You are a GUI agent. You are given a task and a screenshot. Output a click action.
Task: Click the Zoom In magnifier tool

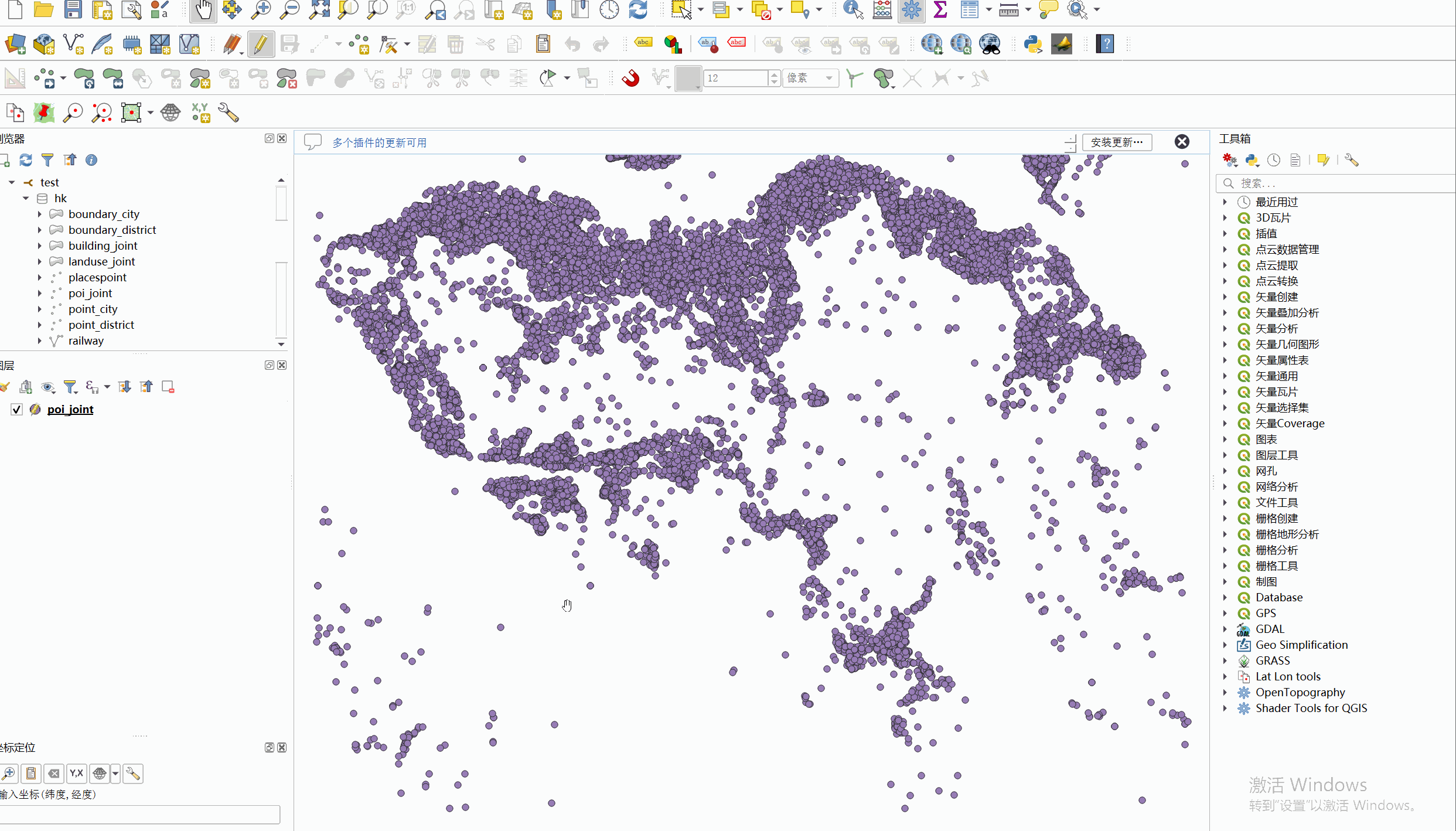click(261, 10)
